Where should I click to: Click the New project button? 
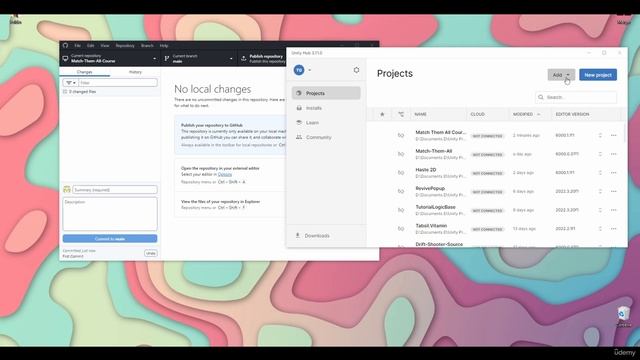pyautogui.click(x=598, y=75)
